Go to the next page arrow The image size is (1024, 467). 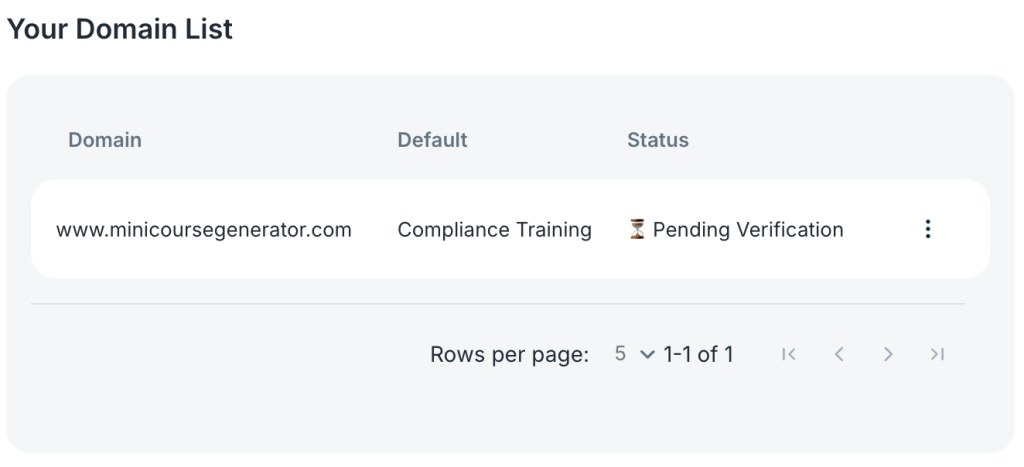(x=888, y=354)
